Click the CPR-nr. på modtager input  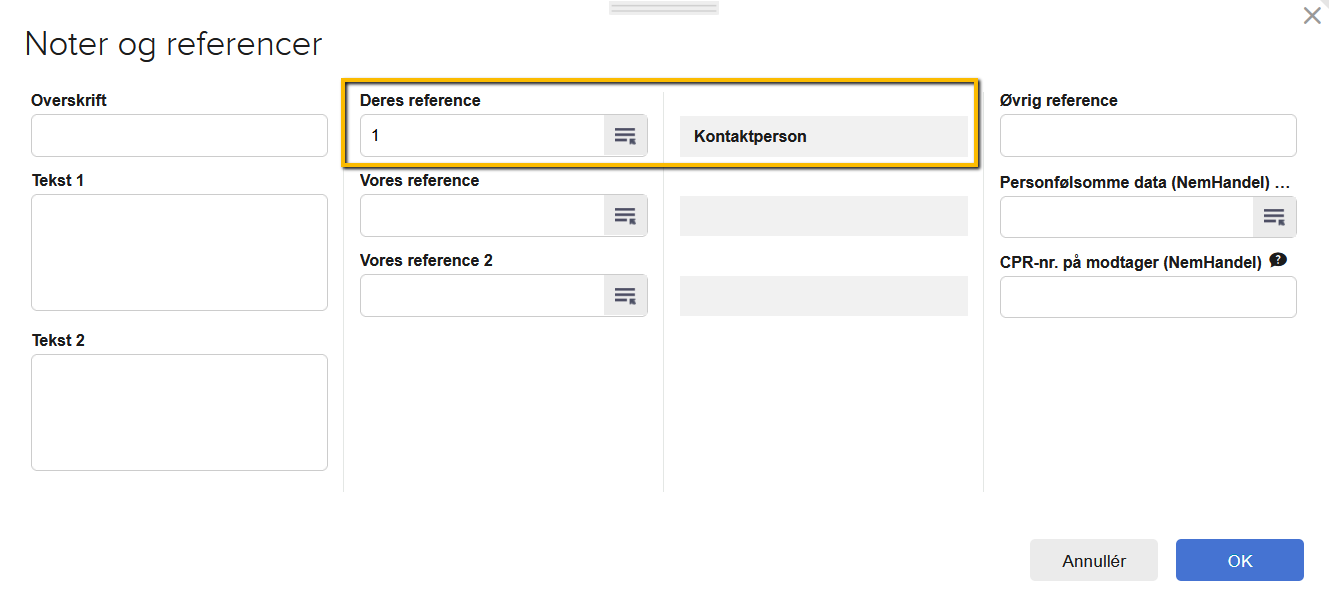click(x=1148, y=297)
